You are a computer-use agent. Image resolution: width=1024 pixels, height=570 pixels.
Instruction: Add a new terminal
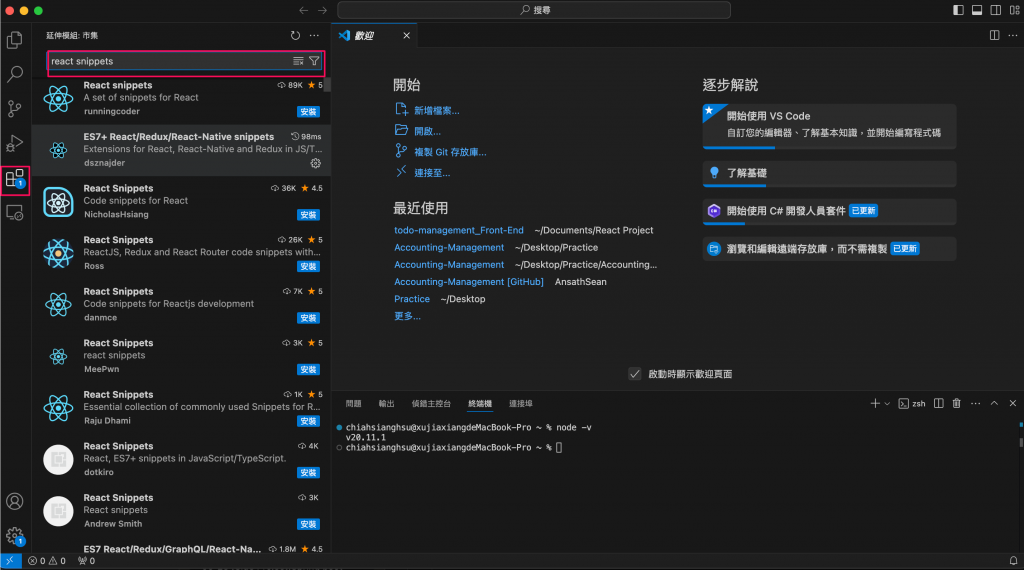pyautogui.click(x=874, y=404)
